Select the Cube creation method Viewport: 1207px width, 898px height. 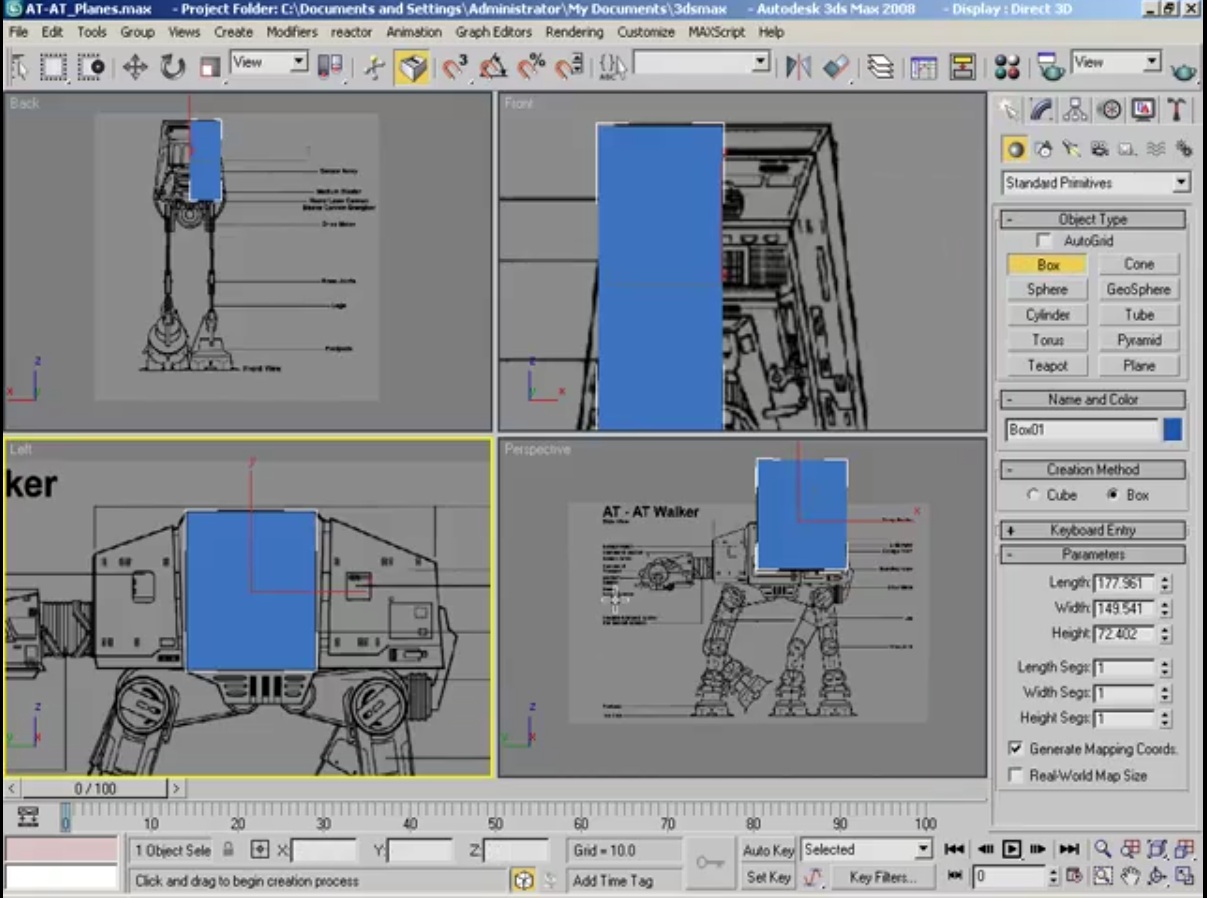pyautogui.click(x=1033, y=495)
